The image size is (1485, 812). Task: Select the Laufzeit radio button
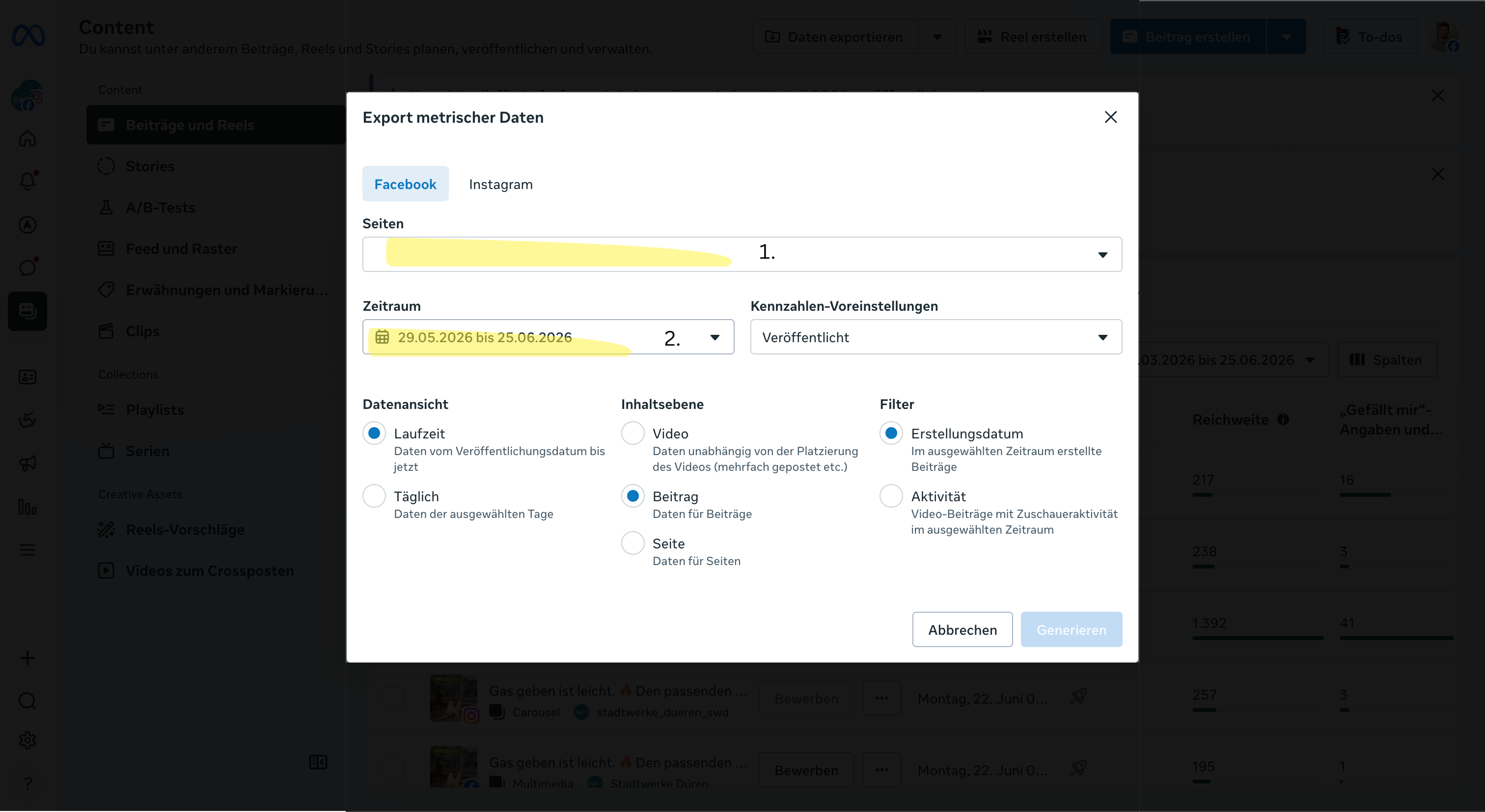(374, 433)
